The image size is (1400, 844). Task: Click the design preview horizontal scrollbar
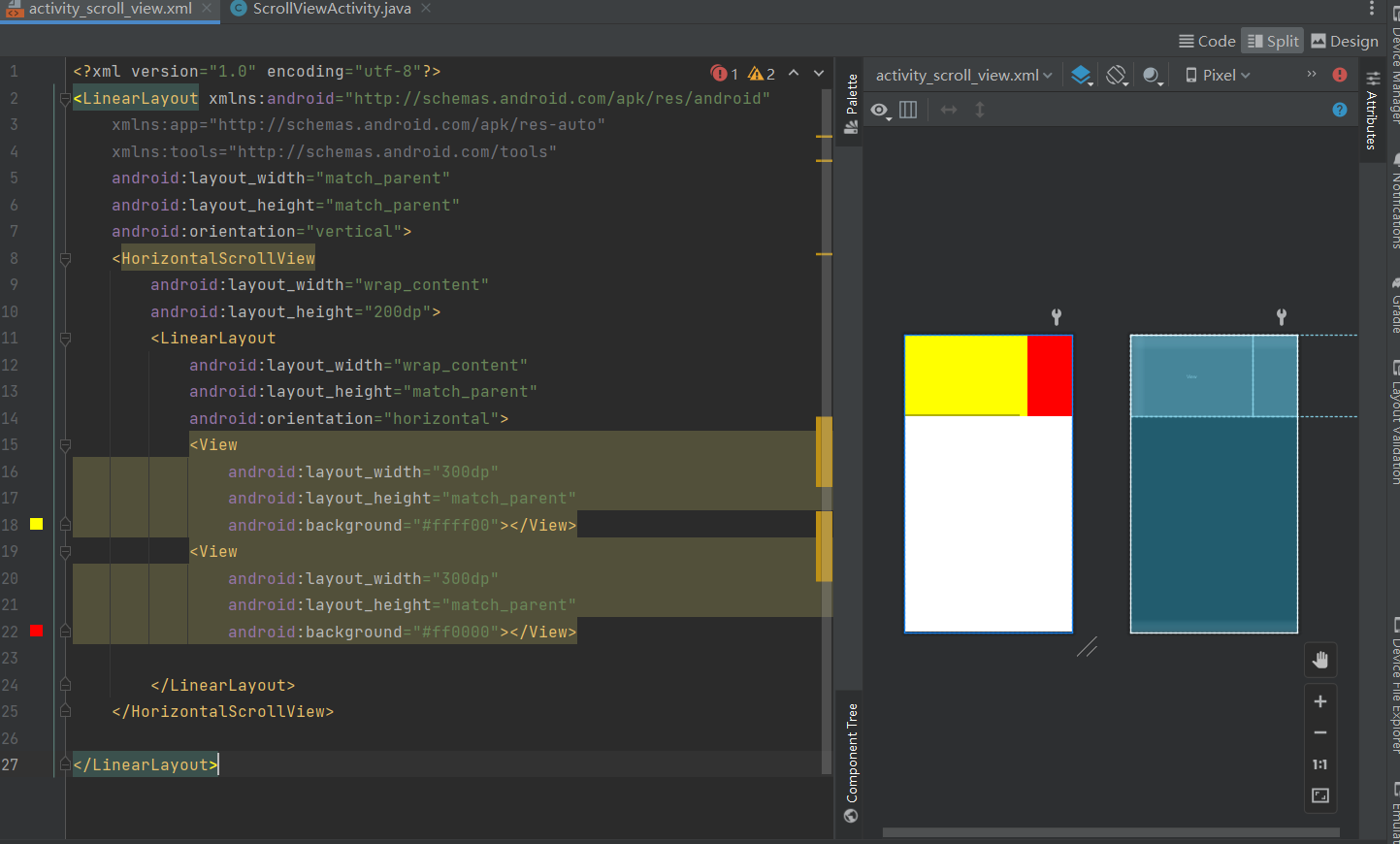pos(1111,832)
